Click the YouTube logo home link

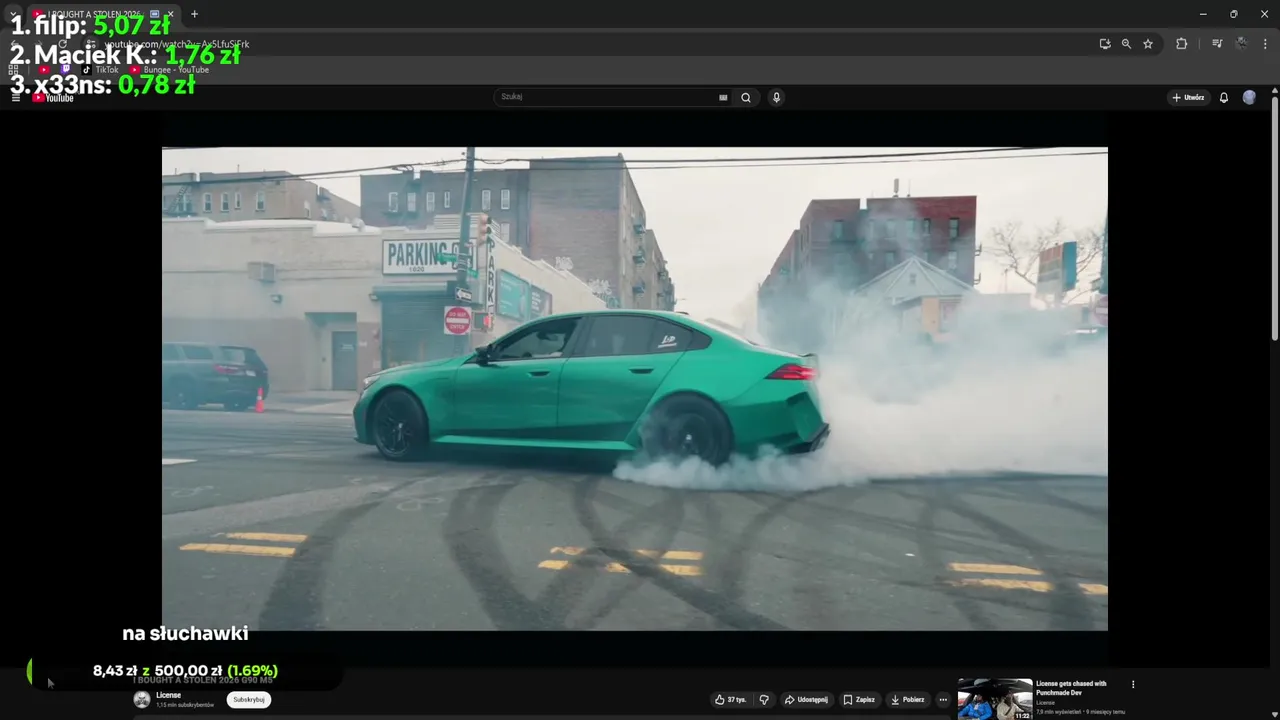(53, 97)
